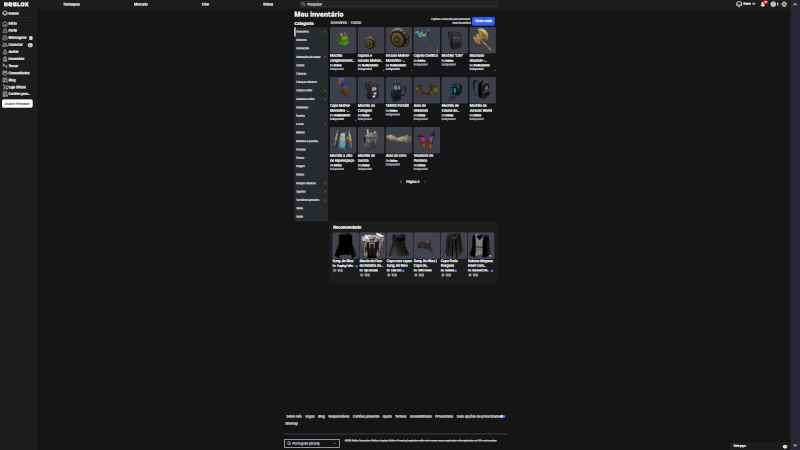Viewport: 800px width, 450px height.
Task: Open notifications bell icon
Action: point(763,4)
